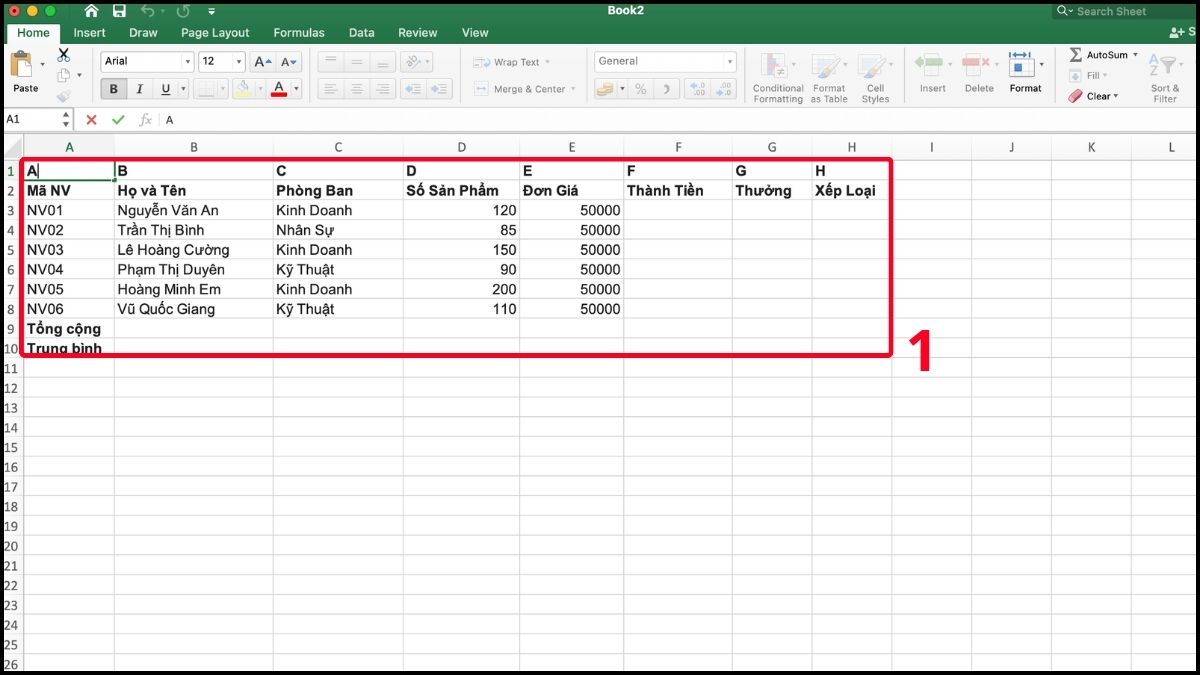This screenshot has width=1200, height=675.
Task: Expand the AutoSum dropdown arrow
Action: (x=1136, y=55)
